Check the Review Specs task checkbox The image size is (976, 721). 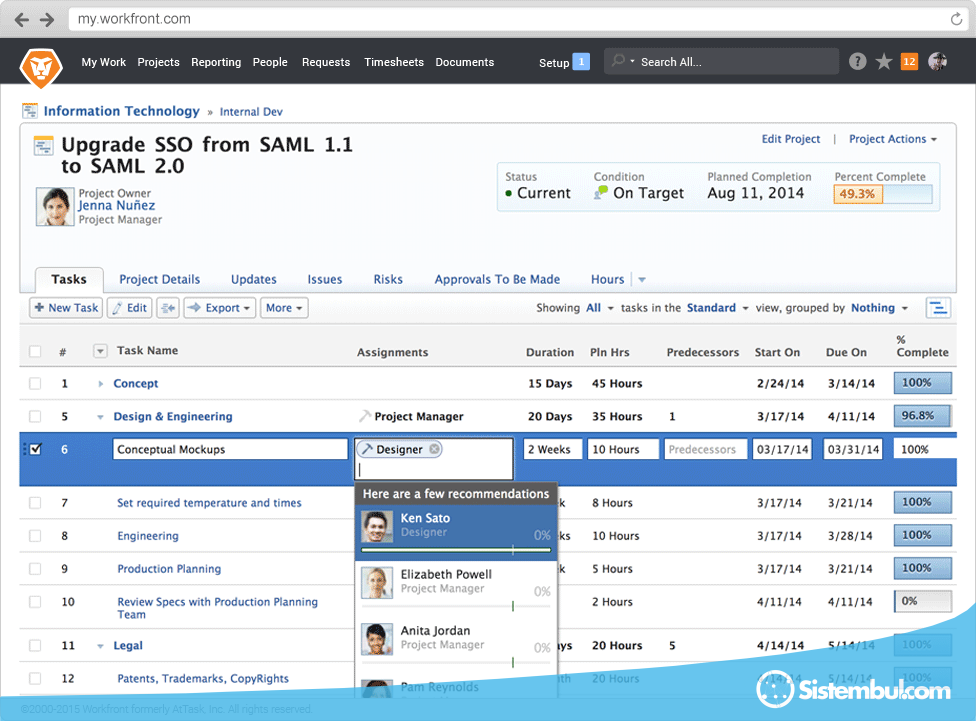click(x=35, y=601)
